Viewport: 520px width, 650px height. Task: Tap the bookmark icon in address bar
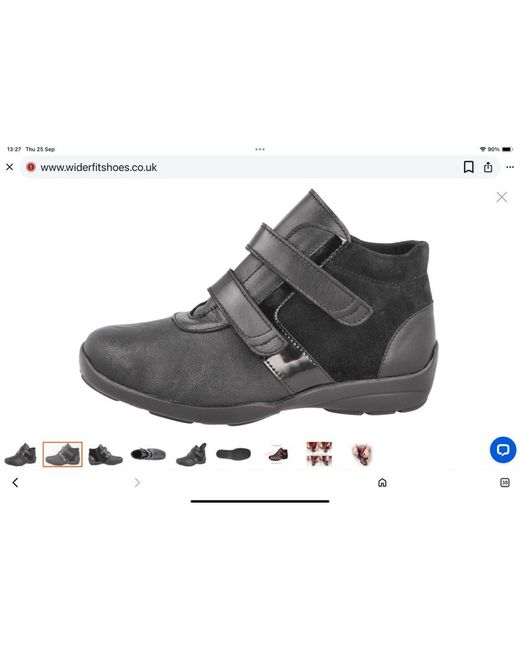pyautogui.click(x=468, y=167)
